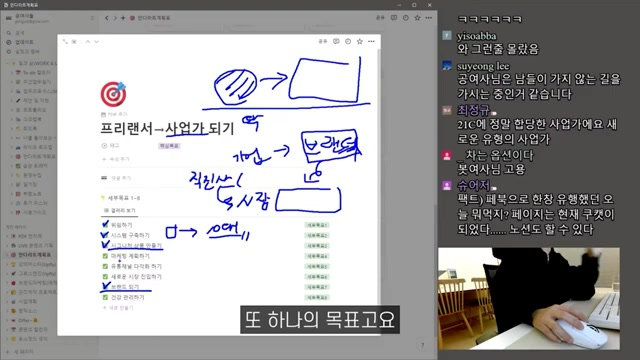Click webcam video thumbnail
The image size is (640, 360).
click(529, 298)
